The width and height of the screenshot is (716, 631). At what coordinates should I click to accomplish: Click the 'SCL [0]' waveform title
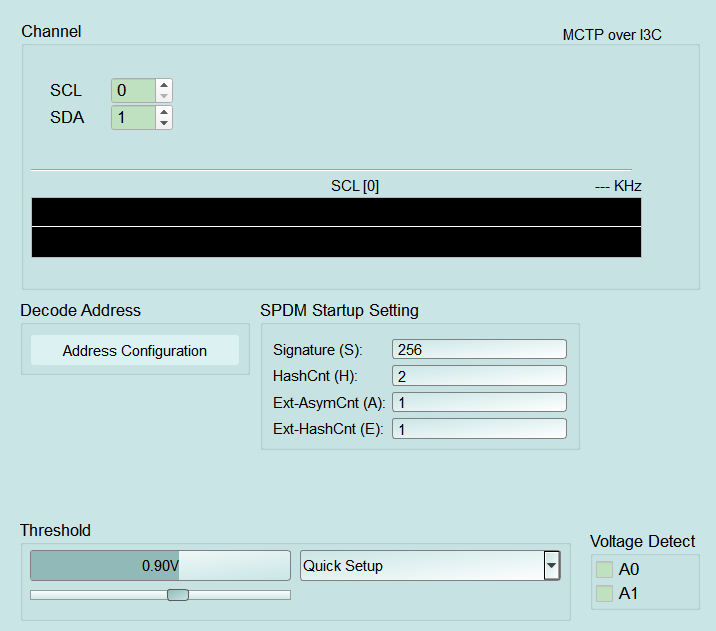(x=355, y=186)
